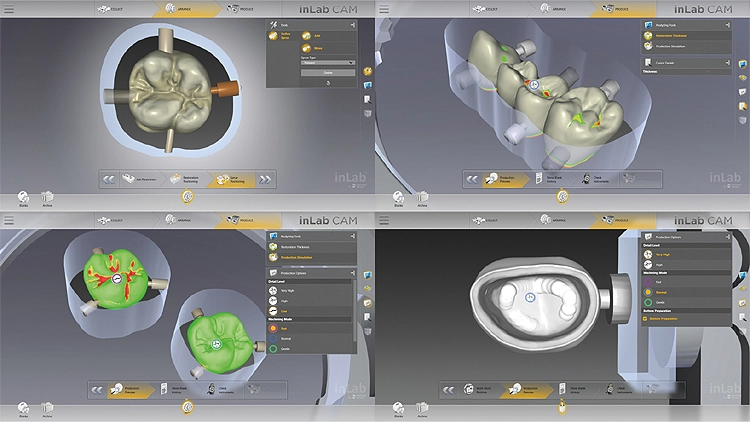750x422 pixels.
Task: Collapse Analyzing Tools panel in the bridge window
Action: (728, 24)
